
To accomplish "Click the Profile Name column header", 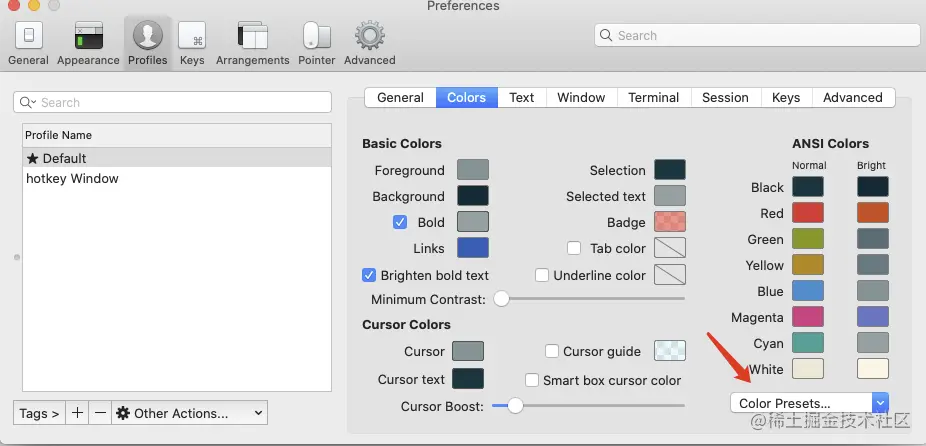I will coord(177,135).
